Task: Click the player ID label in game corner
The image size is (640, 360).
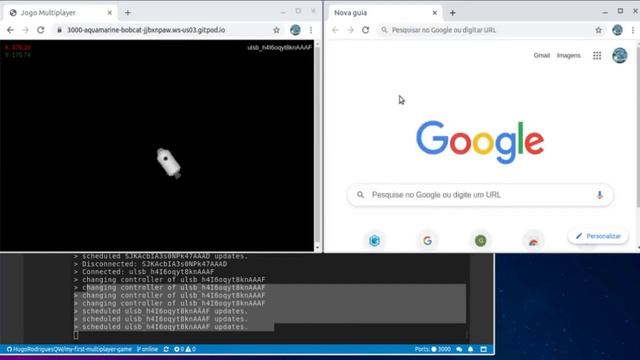Action: pyautogui.click(x=279, y=47)
